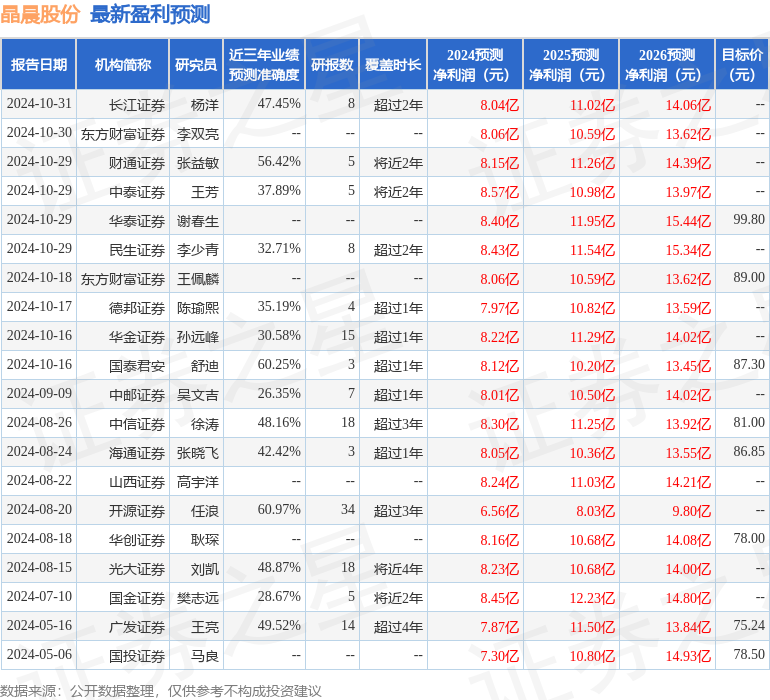
Task: Click target price 86.85
Action: pos(749,451)
